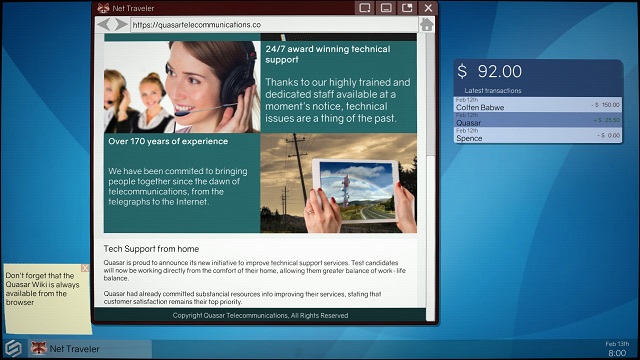
Task: Click the first window-mode button in title bar
Action: click(364, 8)
